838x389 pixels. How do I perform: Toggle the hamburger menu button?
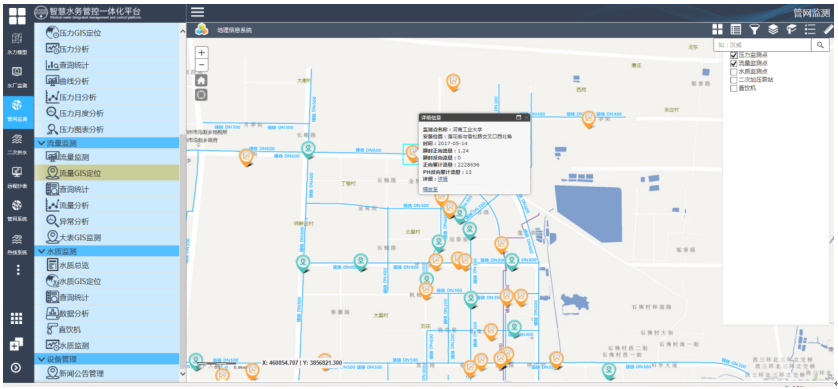coord(198,12)
